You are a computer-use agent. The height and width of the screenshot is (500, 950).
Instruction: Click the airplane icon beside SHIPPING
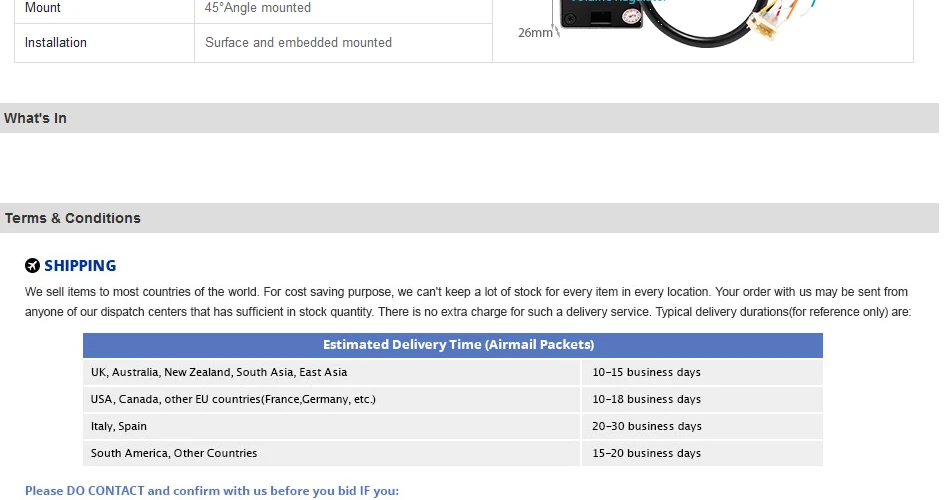(32, 265)
